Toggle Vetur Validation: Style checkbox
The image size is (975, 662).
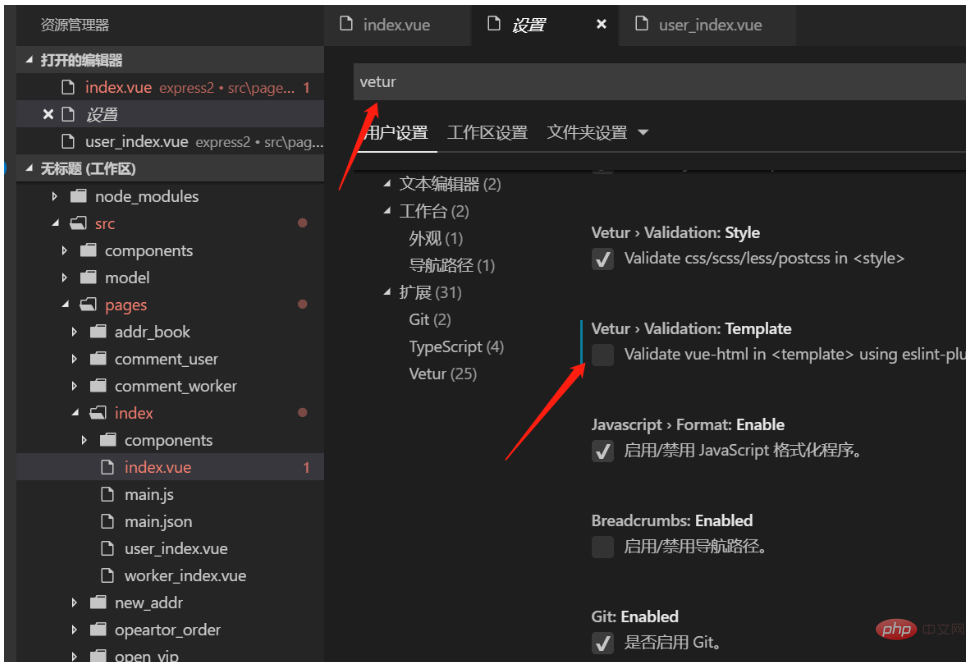coord(603,259)
